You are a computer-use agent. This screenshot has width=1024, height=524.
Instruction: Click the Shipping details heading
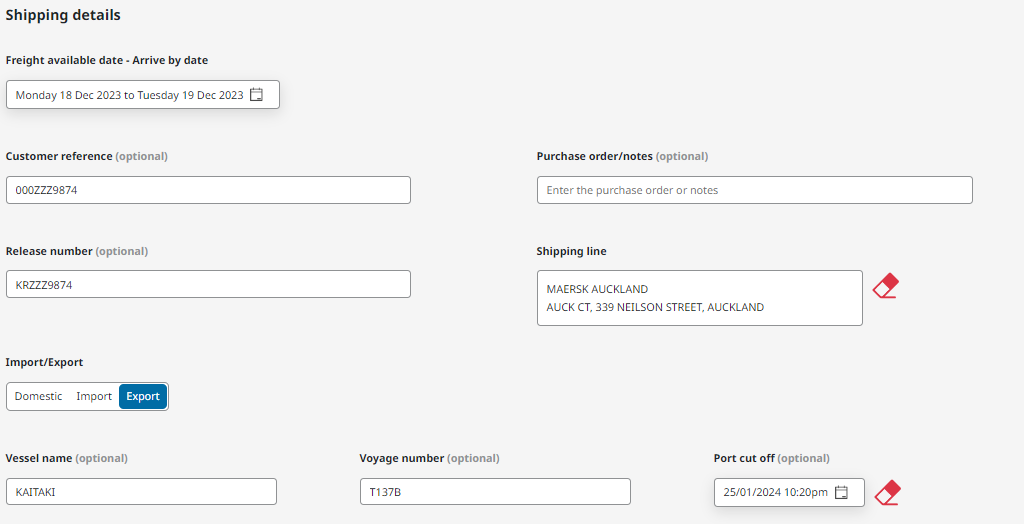pos(63,16)
